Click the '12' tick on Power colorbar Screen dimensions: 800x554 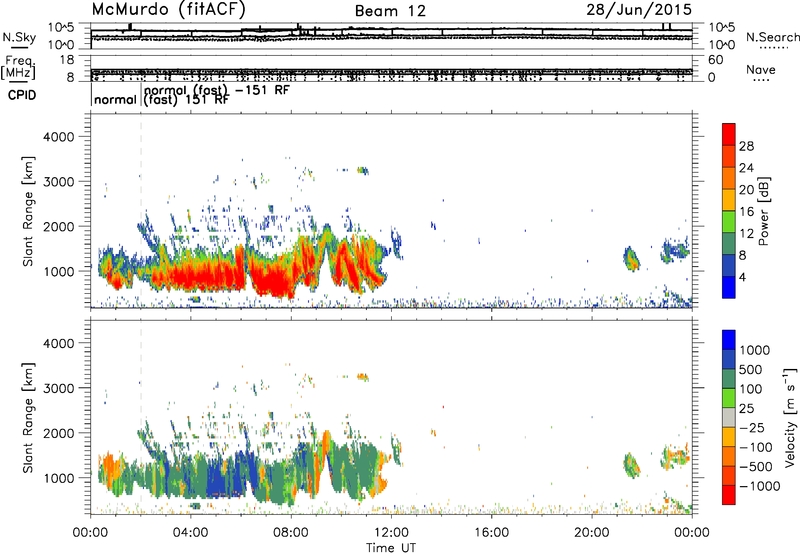click(x=746, y=233)
